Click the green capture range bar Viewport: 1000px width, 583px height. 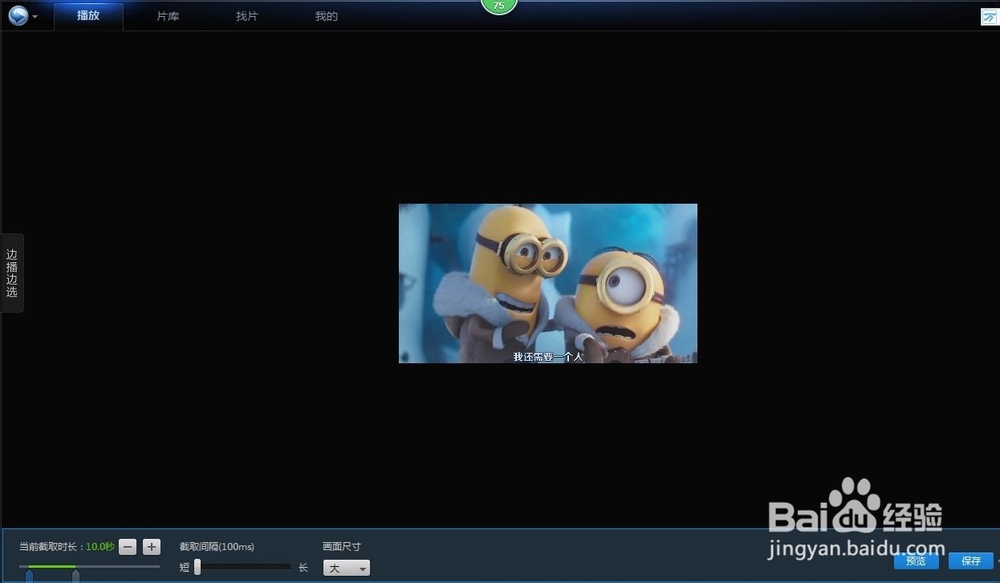52,566
